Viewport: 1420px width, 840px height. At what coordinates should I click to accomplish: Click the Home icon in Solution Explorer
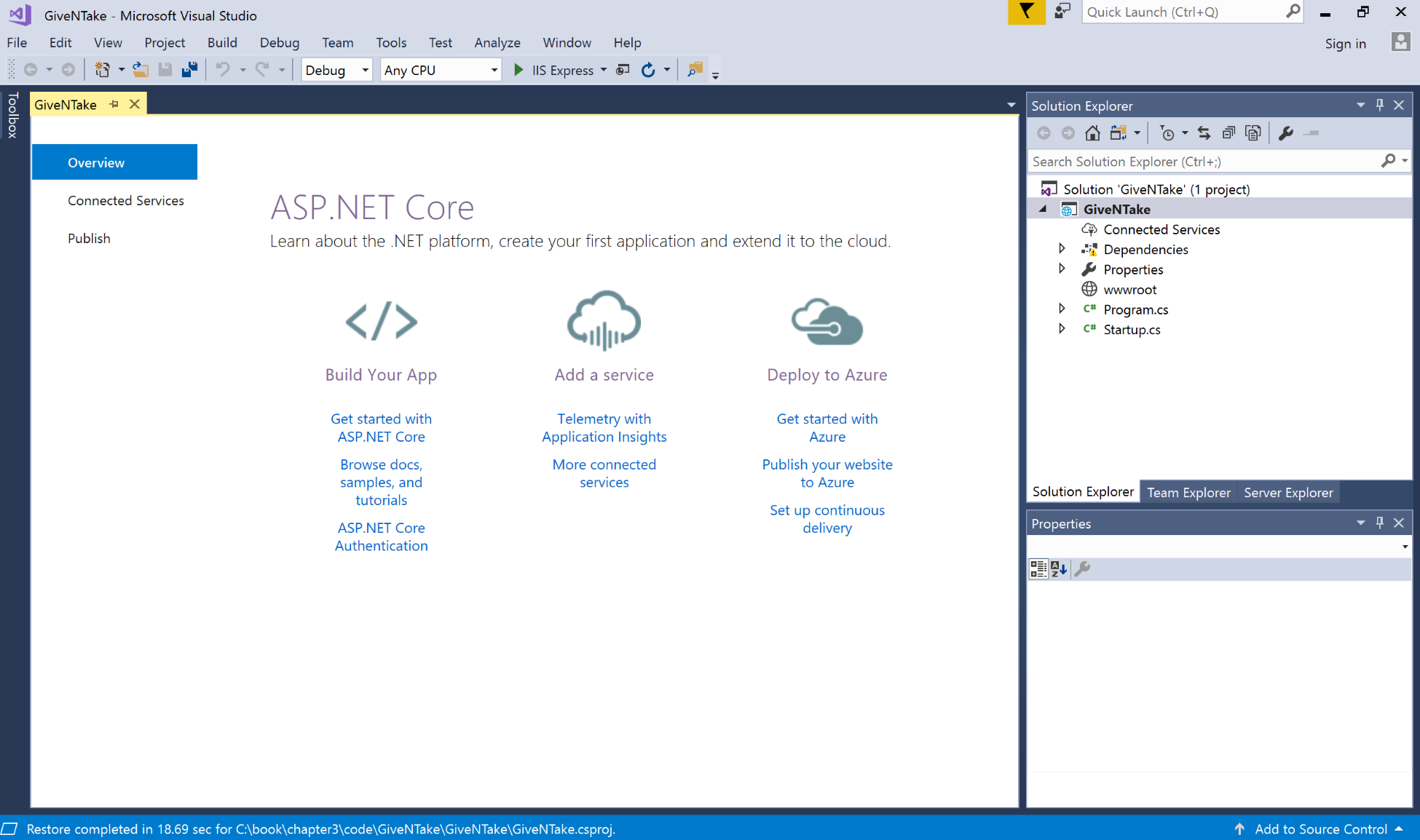(x=1092, y=133)
